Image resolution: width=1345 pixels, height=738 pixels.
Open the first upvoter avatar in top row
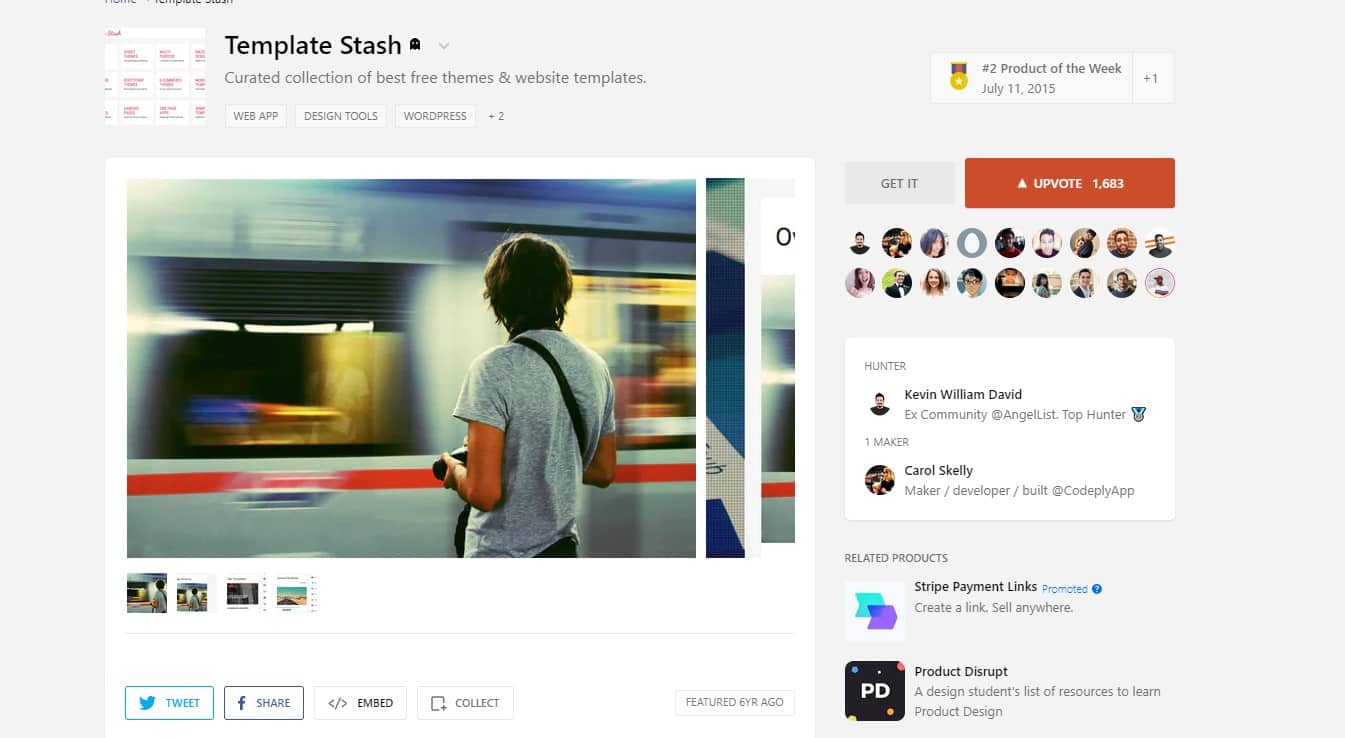(x=860, y=243)
